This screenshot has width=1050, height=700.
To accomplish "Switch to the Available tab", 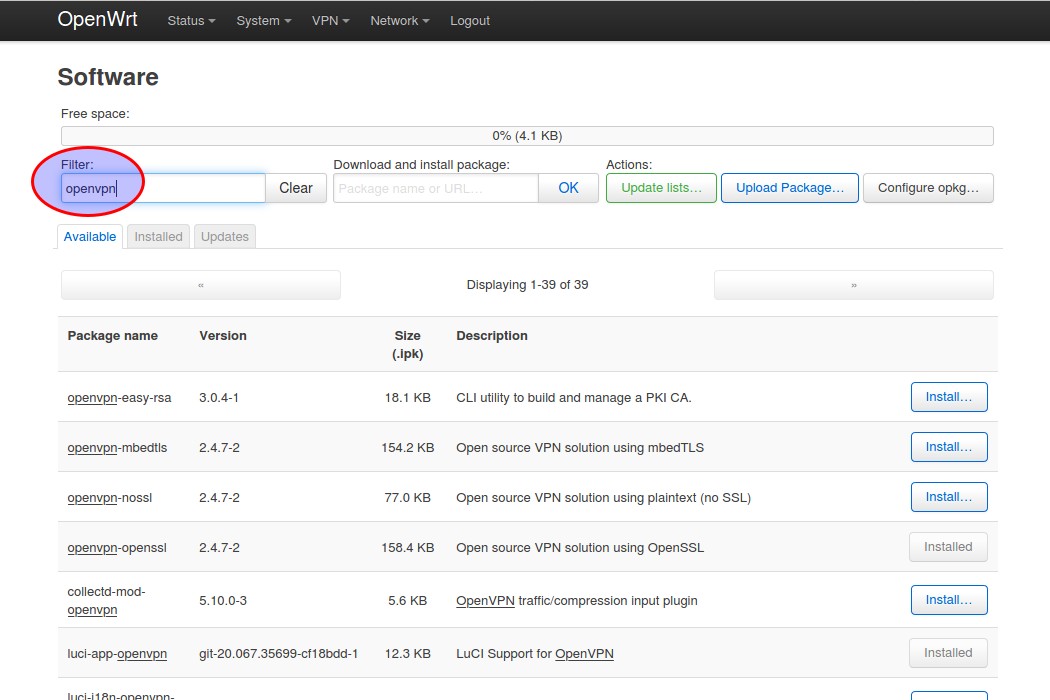I will pyautogui.click(x=90, y=236).
